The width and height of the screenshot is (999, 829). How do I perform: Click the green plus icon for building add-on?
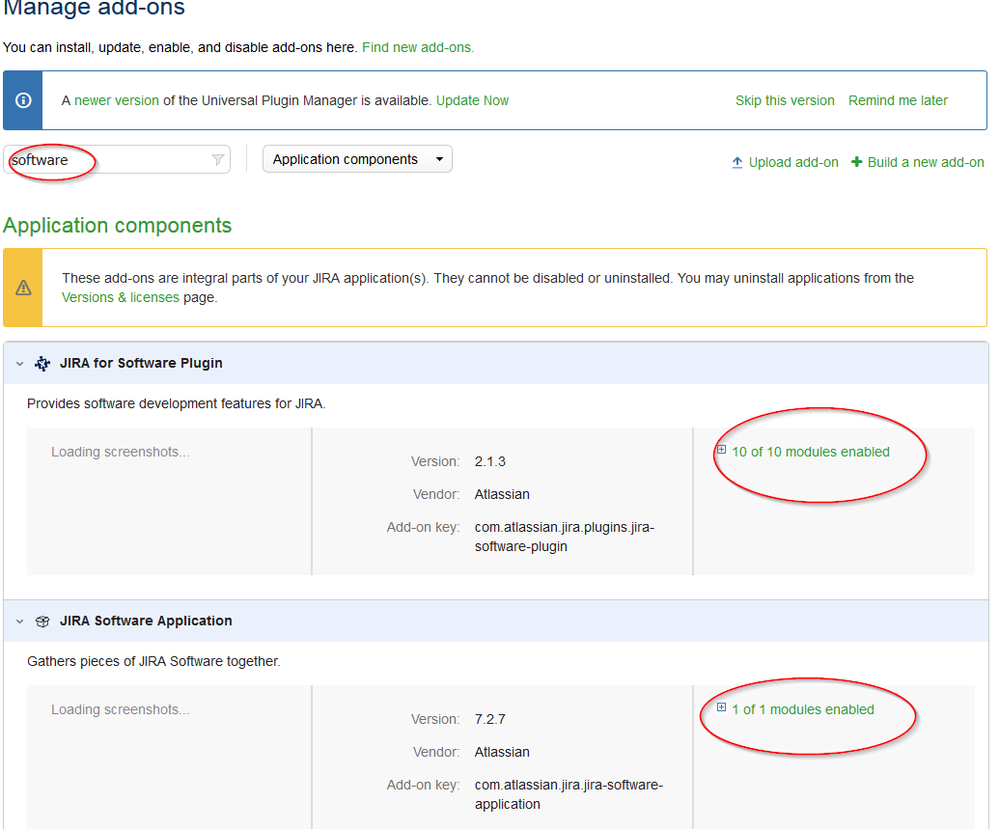point(857,162)
